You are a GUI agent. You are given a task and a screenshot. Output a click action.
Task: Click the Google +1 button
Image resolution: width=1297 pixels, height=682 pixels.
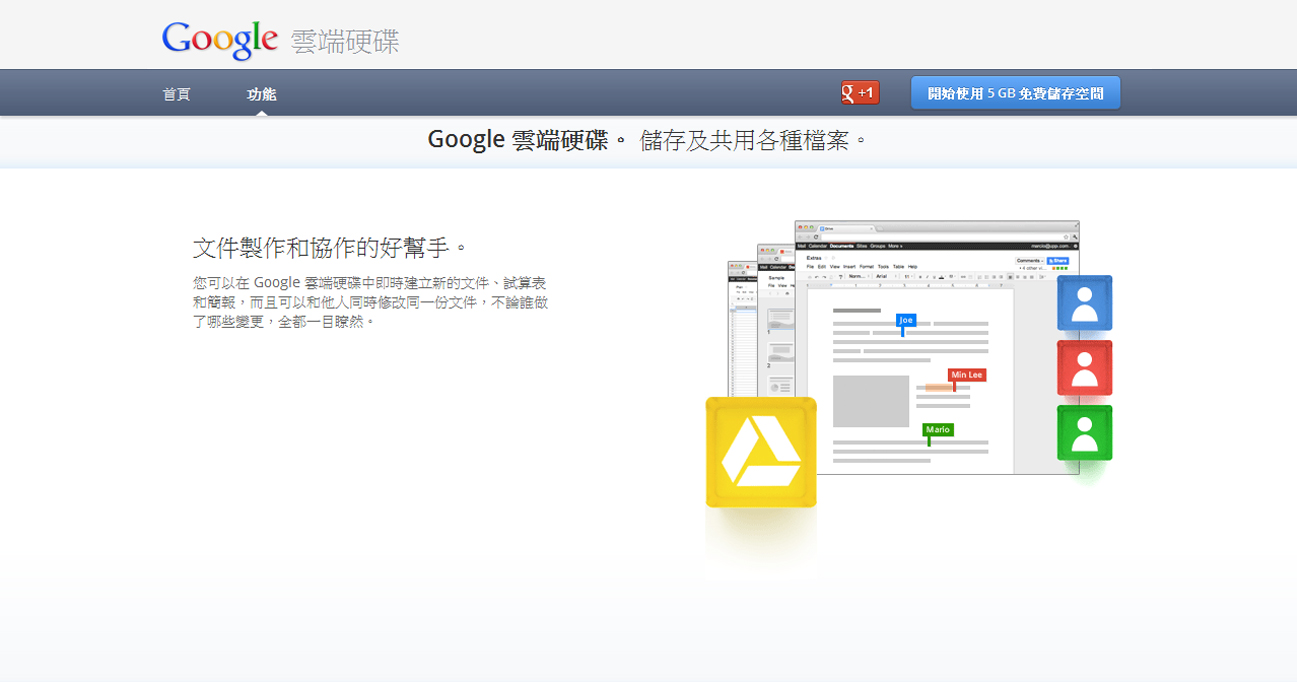(x=860, y=93)
